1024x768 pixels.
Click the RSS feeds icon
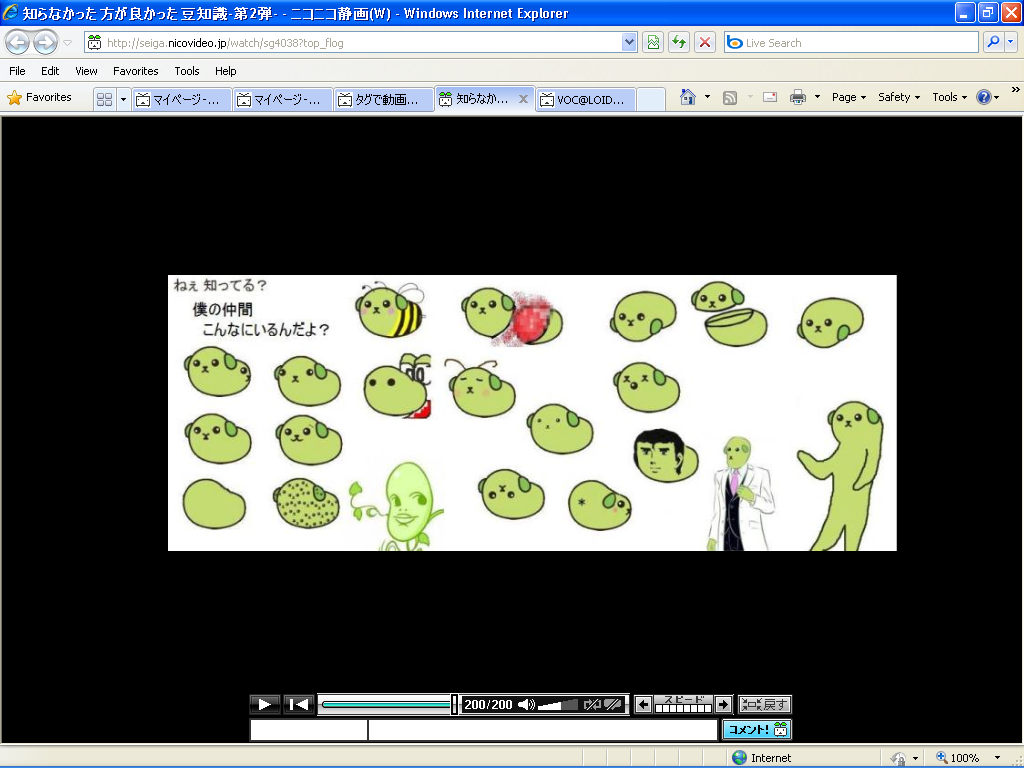[x=730, y=97]
